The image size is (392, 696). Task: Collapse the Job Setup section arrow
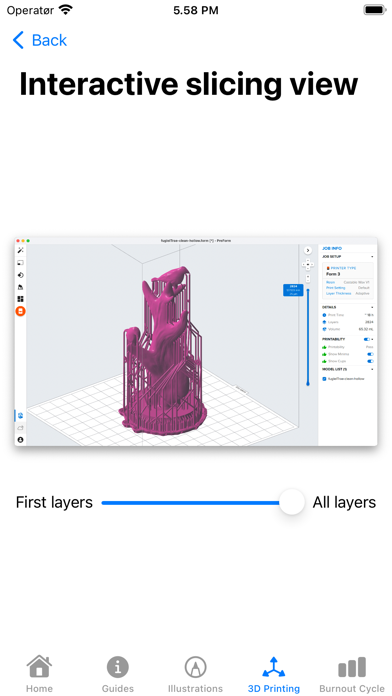372,257
